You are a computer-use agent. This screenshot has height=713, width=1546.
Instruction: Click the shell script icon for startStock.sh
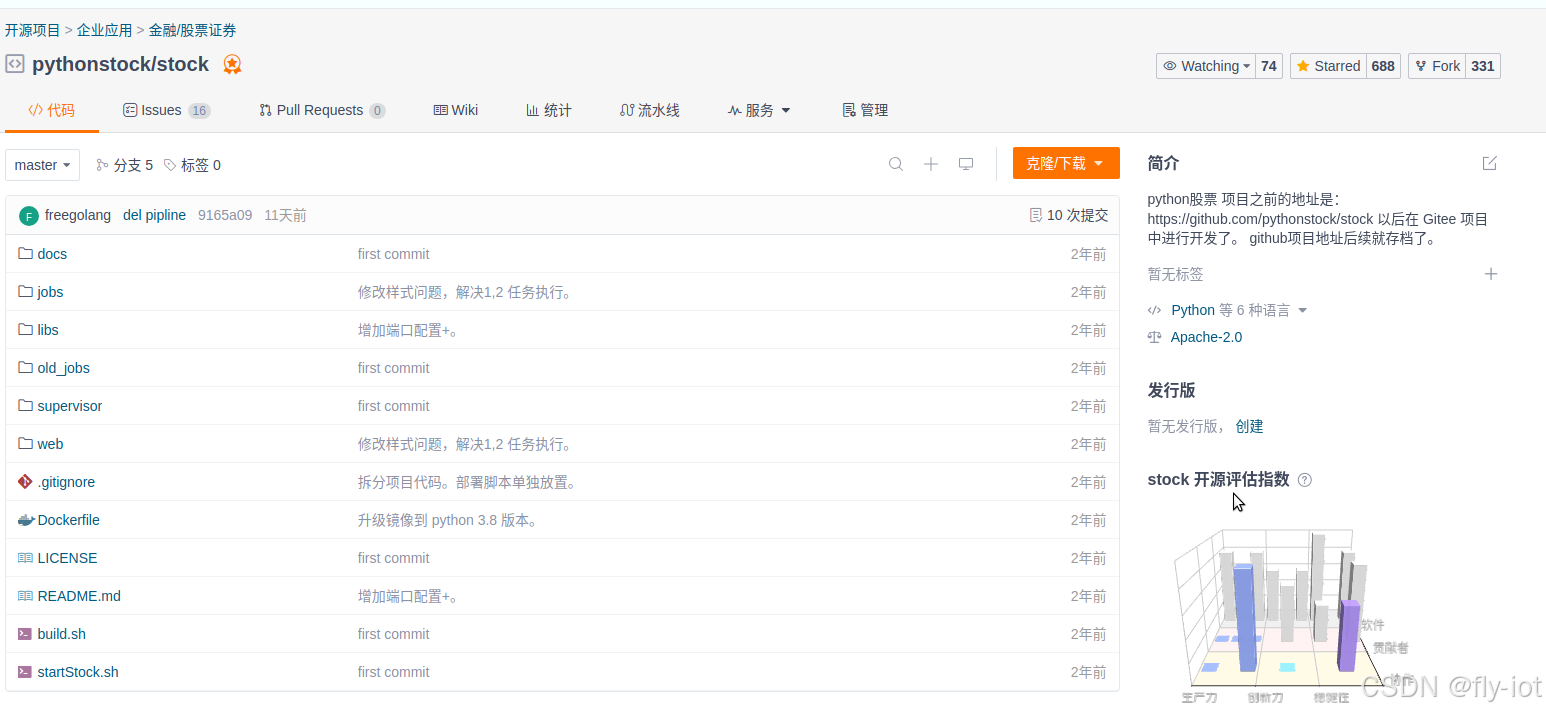click(x=26, y=672)
